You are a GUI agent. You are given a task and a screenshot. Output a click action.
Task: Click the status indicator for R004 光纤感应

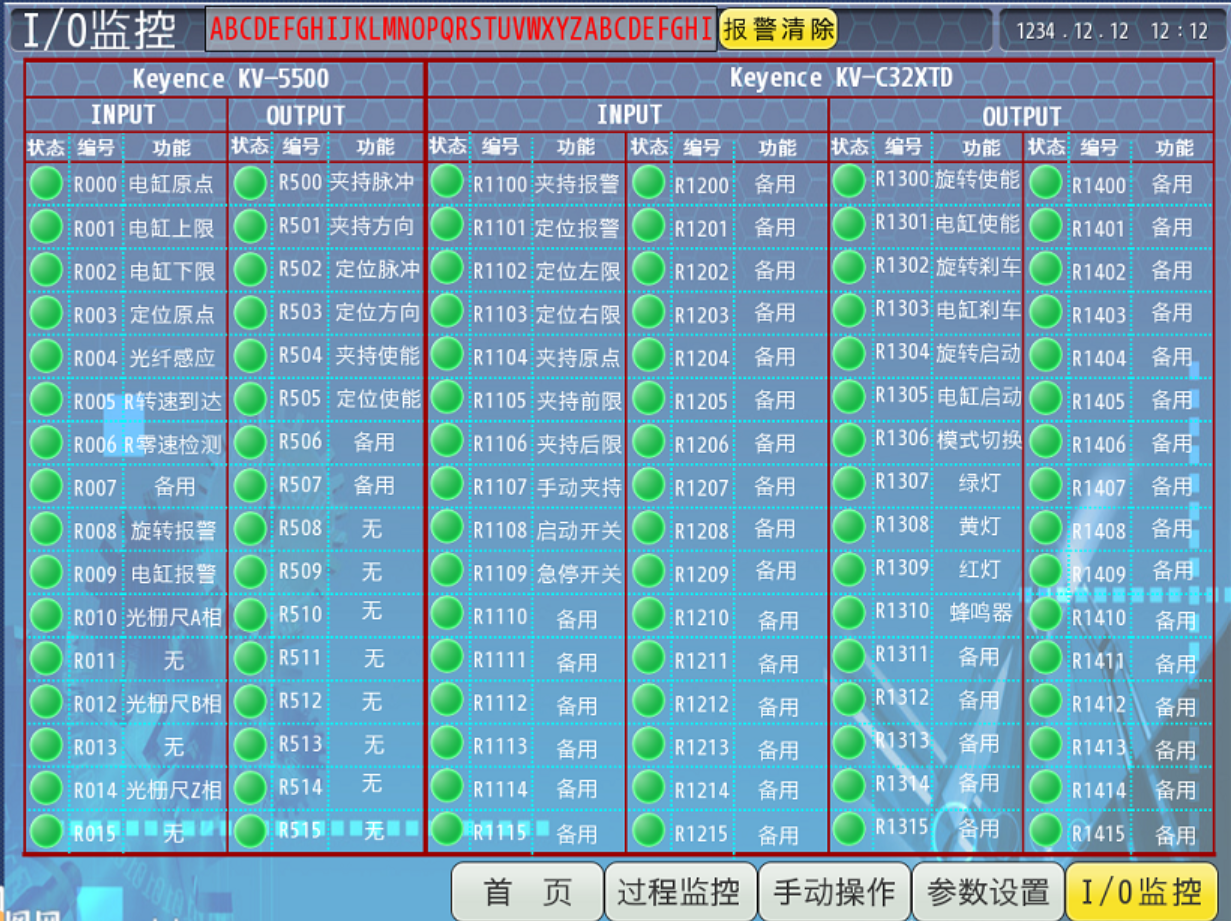pyautogui.click(x=46, y=356)
